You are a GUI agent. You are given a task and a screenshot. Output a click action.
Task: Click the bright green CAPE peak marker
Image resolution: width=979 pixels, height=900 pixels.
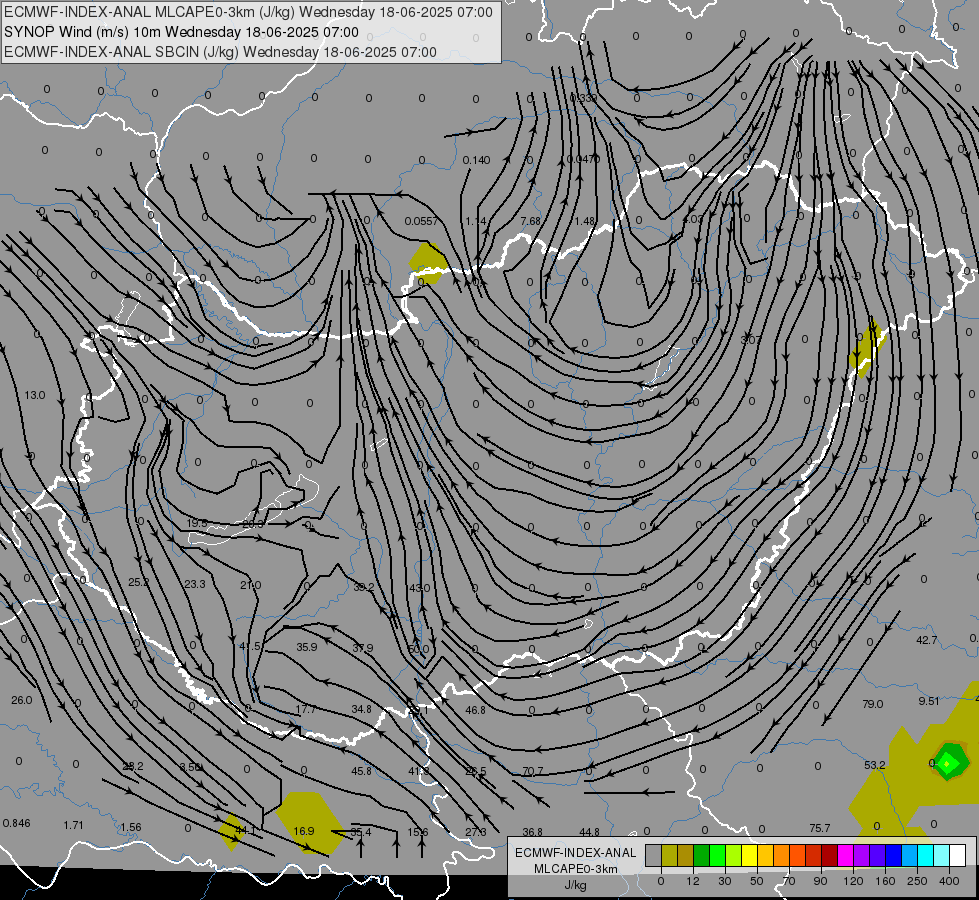click(x=948, y=763)
